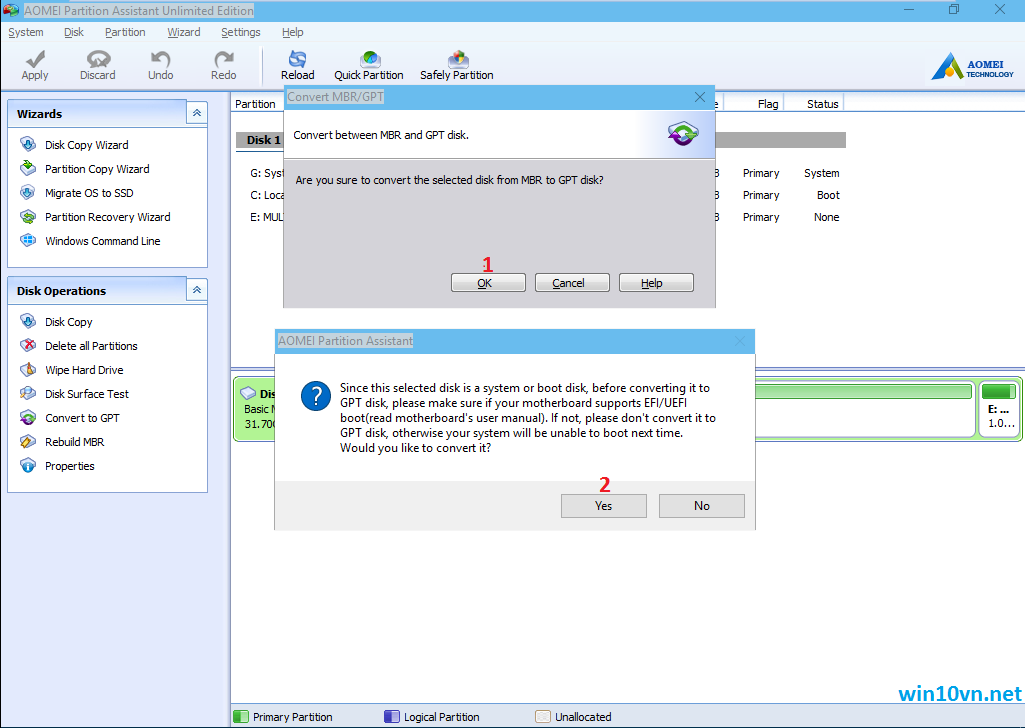The image size is (1025, 728).
Task: Click the Logical Partition legend swatch
Action: point(392,717)
